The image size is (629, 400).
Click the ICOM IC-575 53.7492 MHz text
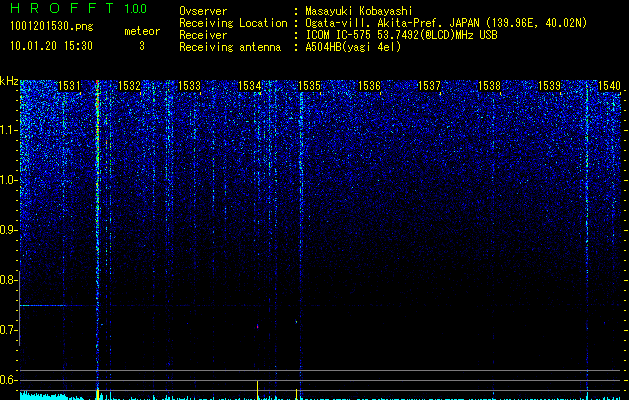(x=401, y=35)
